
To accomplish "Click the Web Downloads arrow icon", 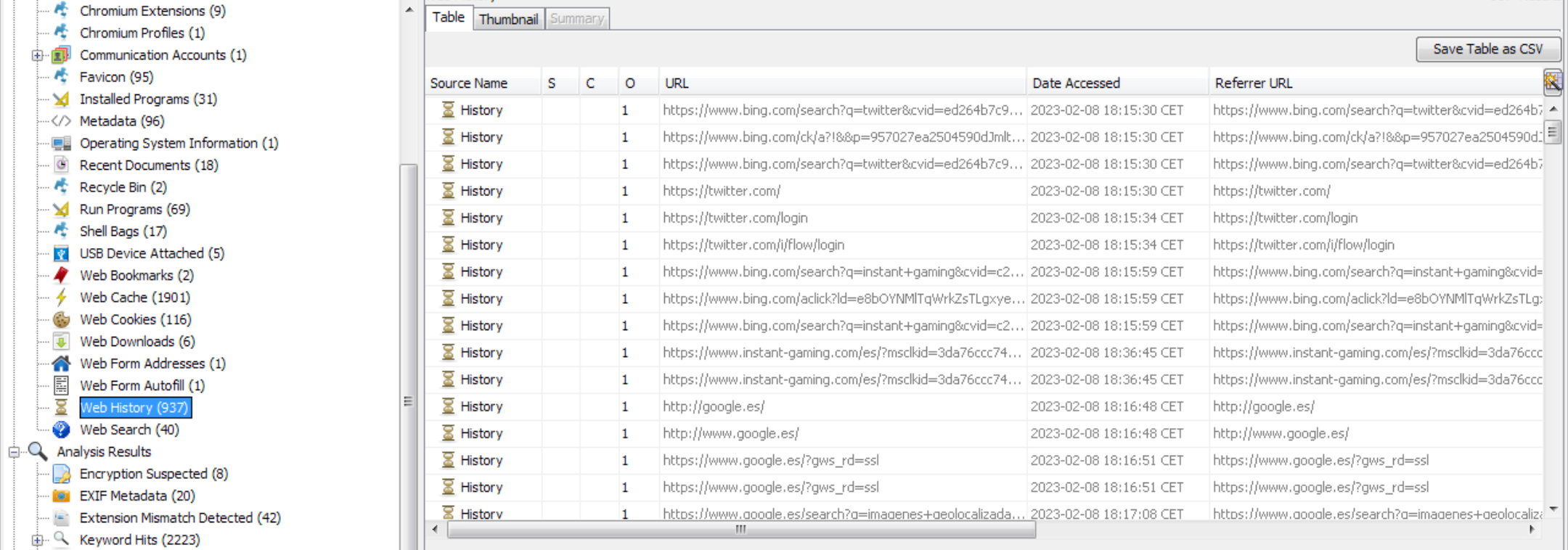I will point(62,341).
